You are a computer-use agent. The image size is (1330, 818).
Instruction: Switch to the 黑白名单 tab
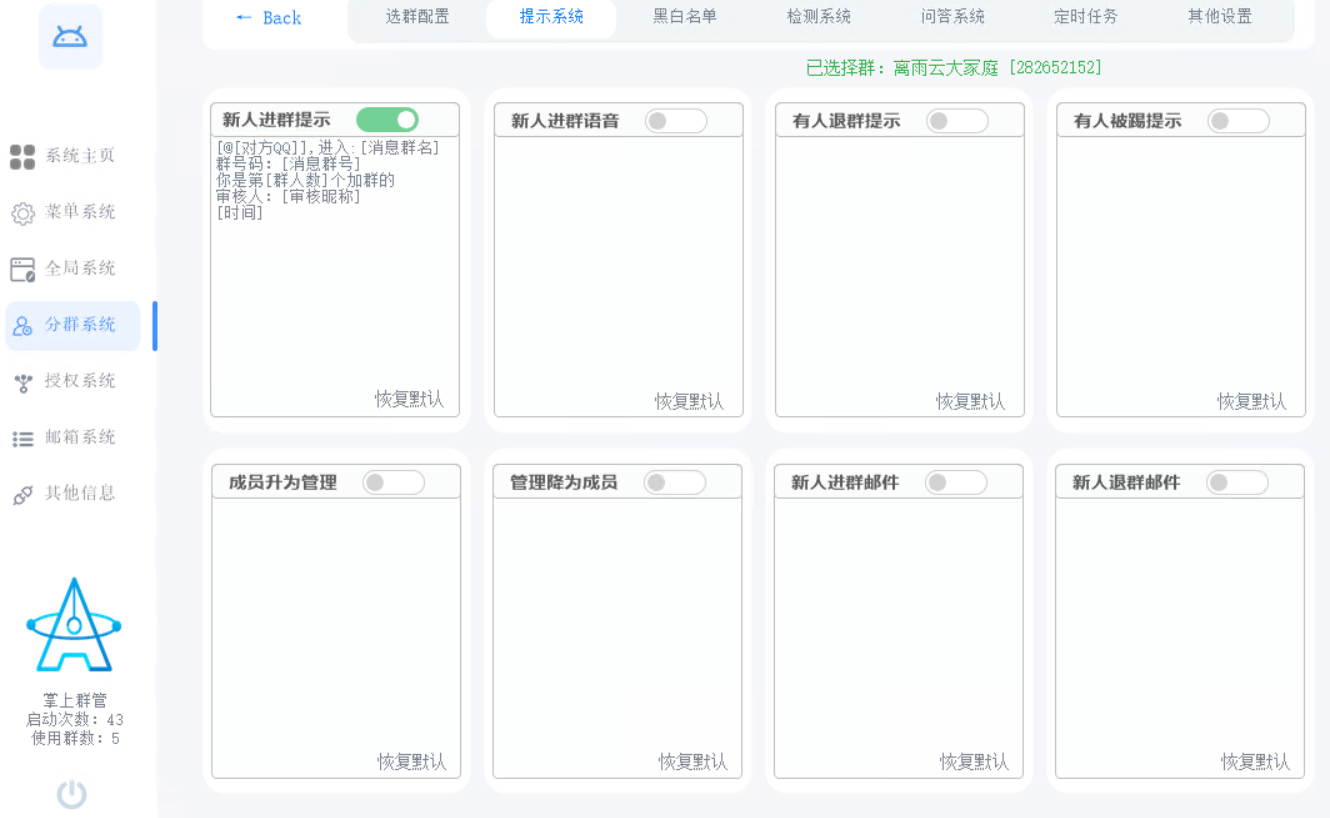tap(685, 17)
